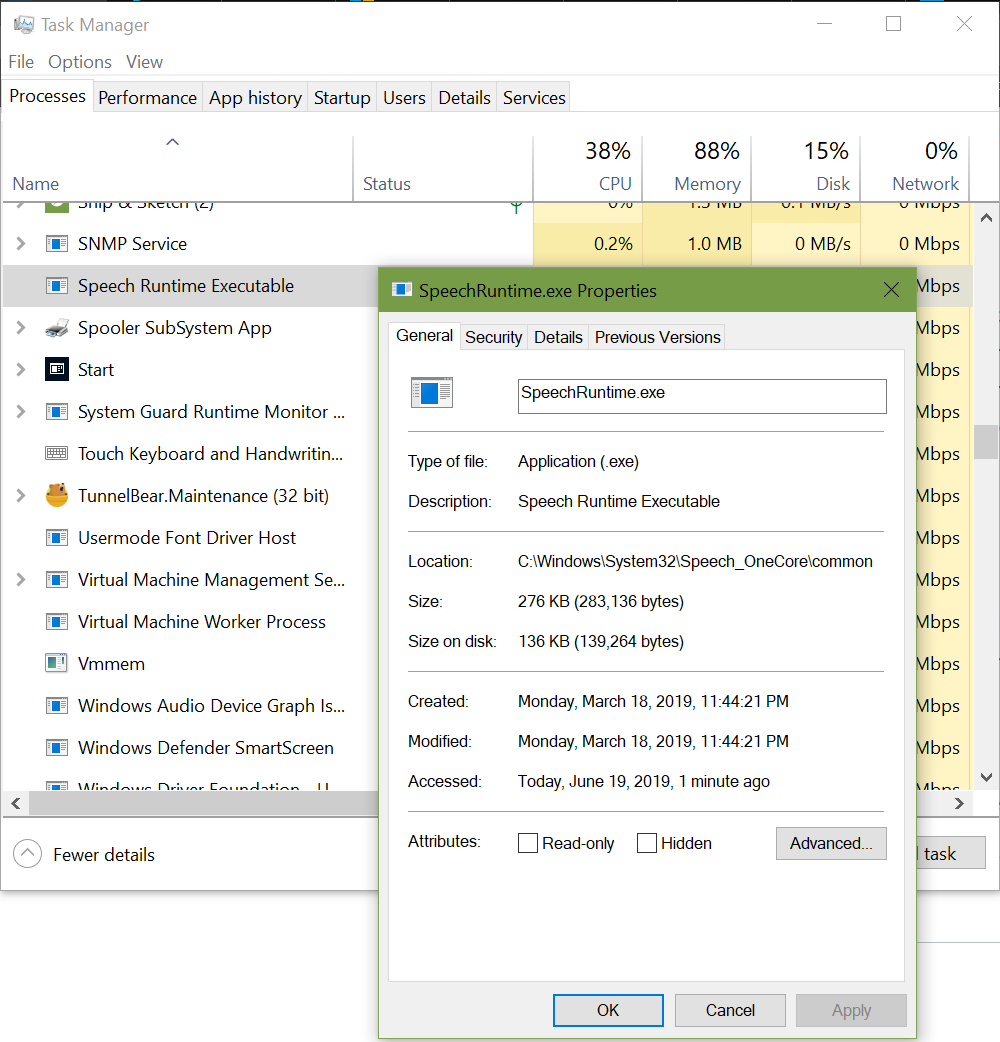Click the vertical scrollbar in Task Manager
The image size is (1000, 1042).
pos(986,440)
